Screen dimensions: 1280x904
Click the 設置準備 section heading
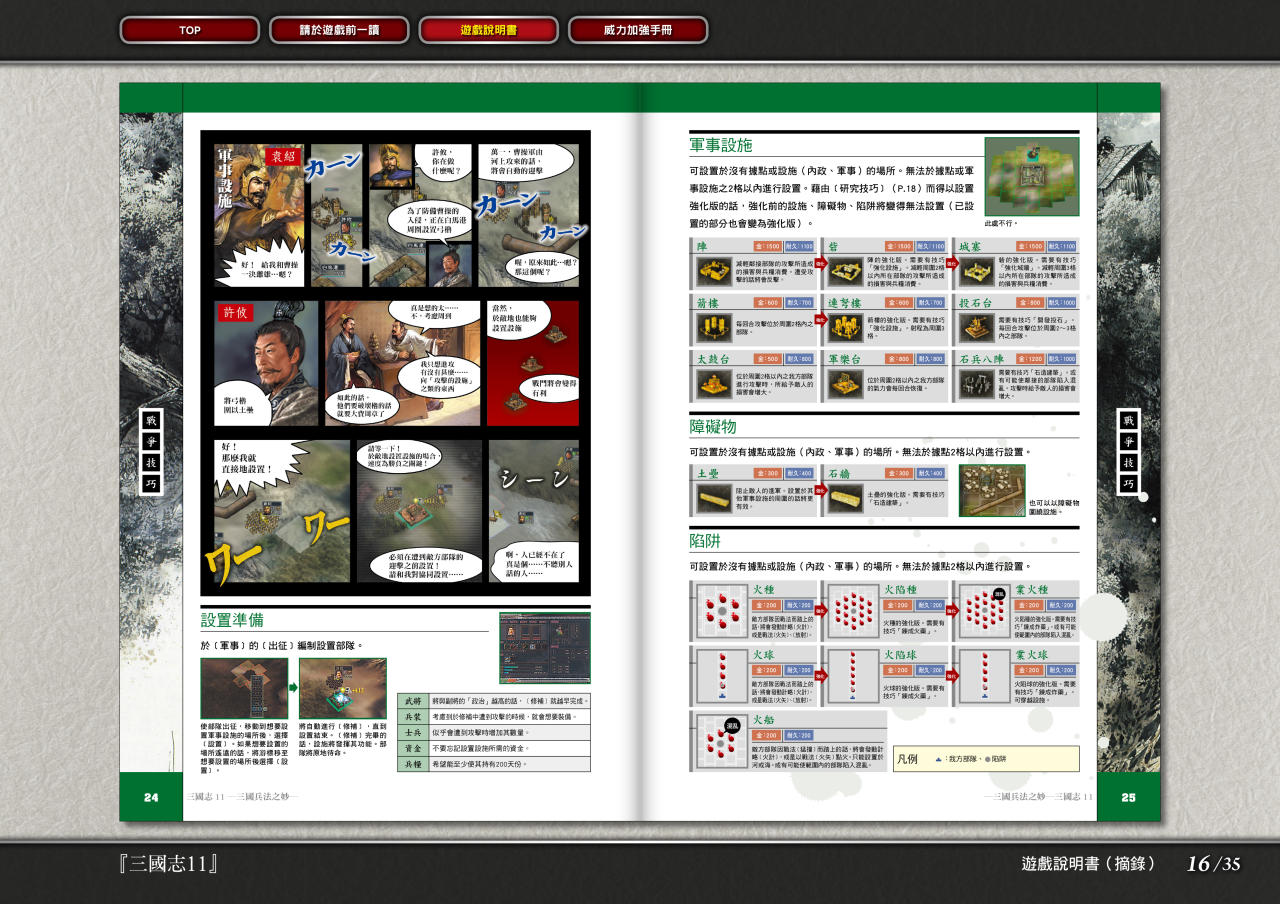(x=232, y=620)
